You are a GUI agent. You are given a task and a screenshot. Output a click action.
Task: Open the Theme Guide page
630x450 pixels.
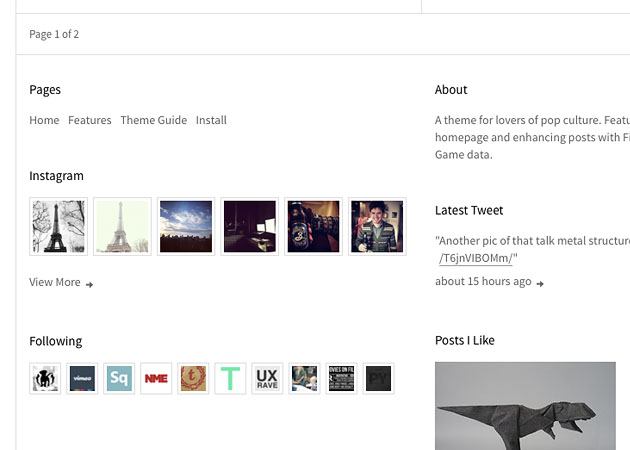(x=153, y=120)
